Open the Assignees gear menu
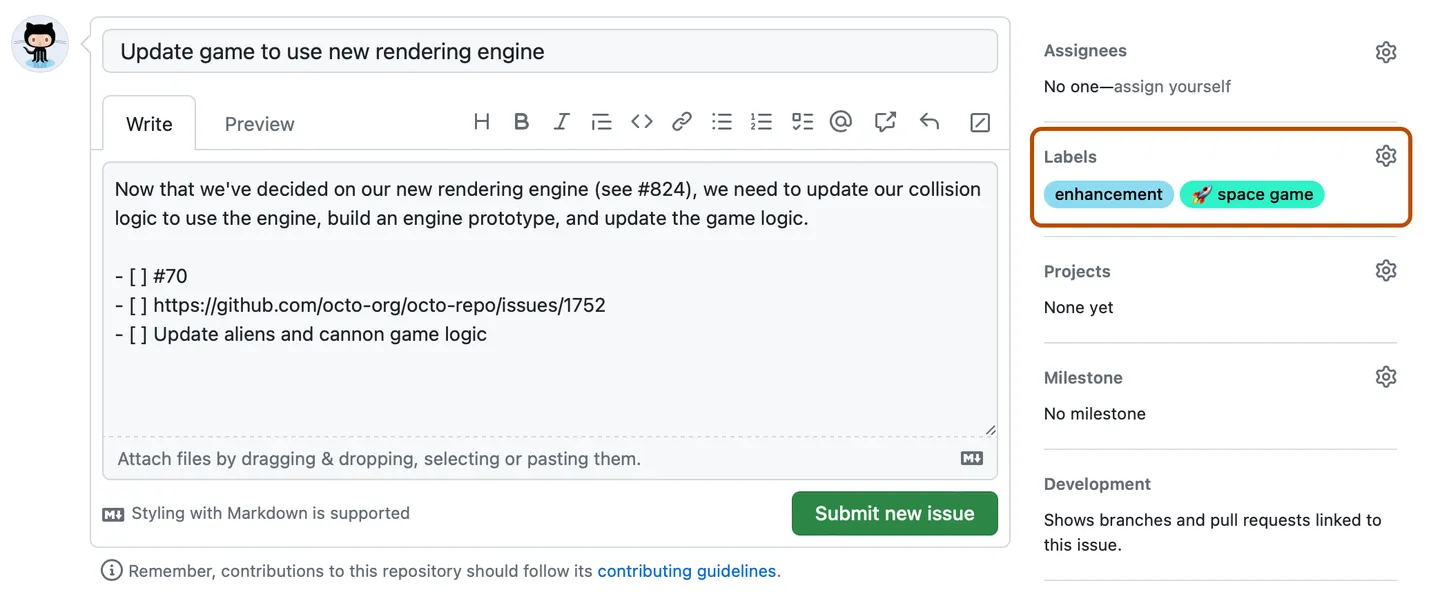 [x=1385, y=52]
